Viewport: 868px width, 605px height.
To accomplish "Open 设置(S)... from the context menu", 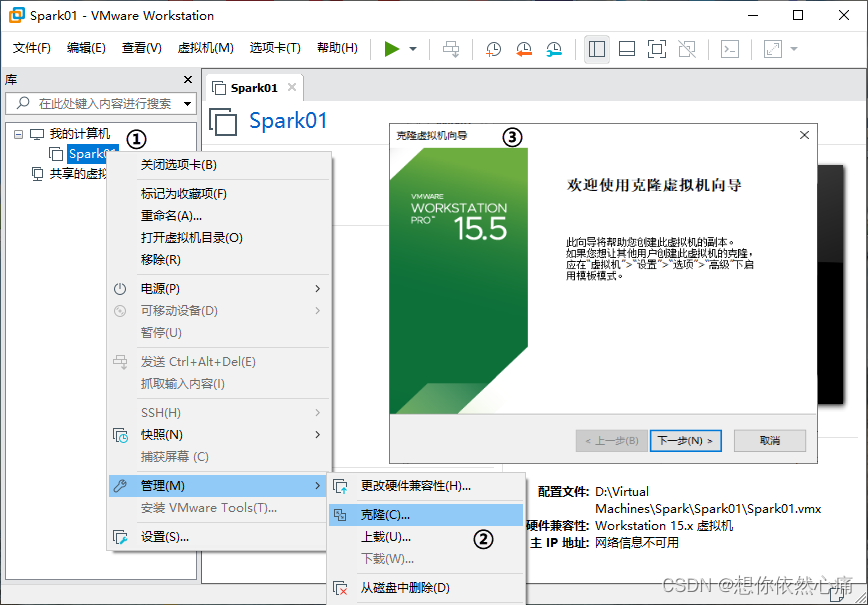I will [x=218, y=536].
